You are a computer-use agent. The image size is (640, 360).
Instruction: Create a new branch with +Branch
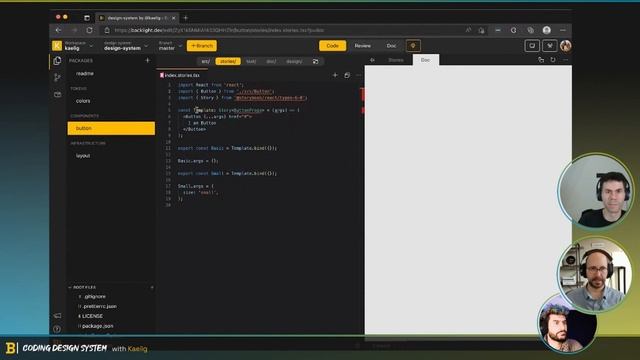click(202, 46)
